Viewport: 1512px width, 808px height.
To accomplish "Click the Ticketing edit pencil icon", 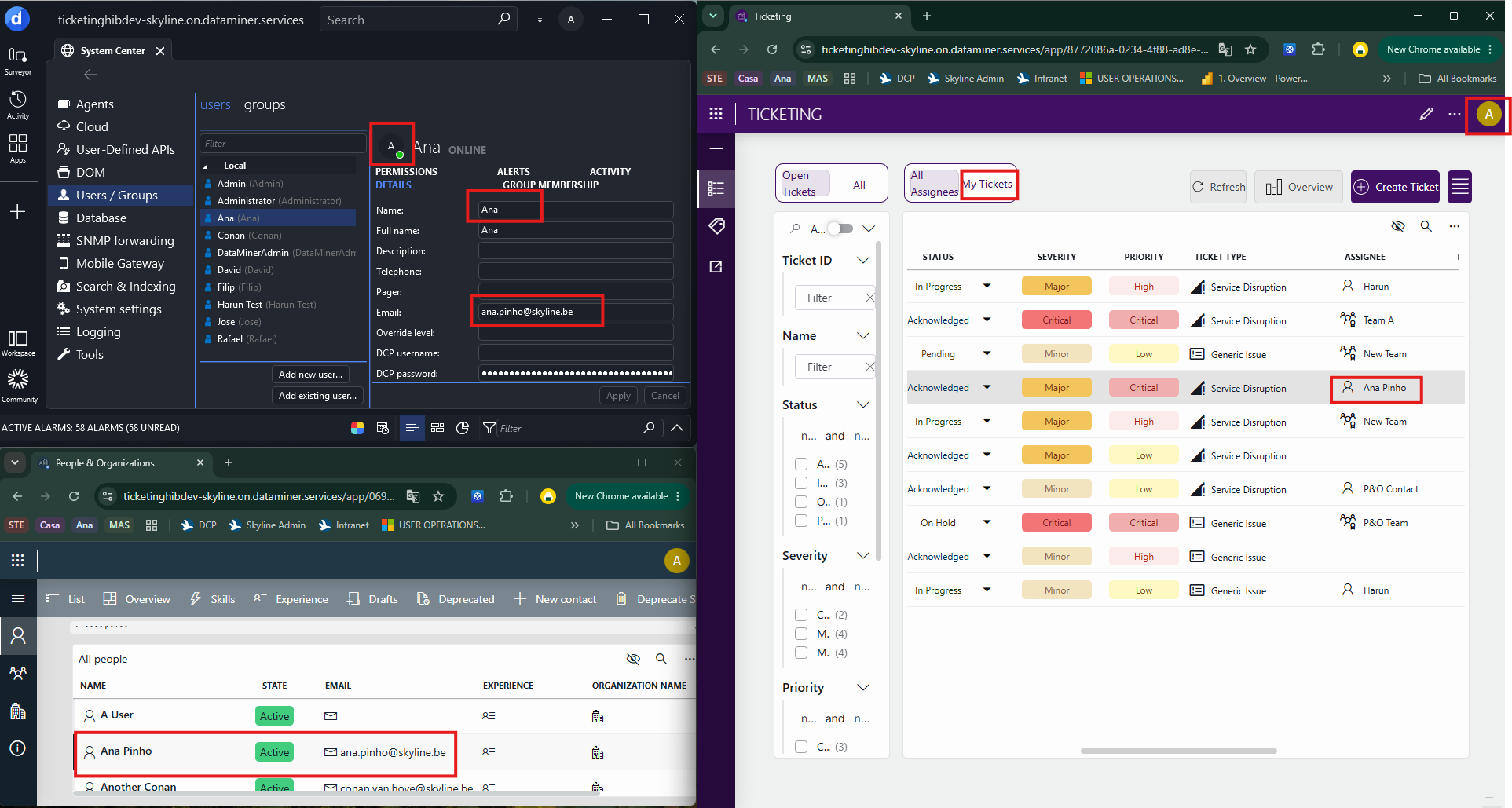I will click(1426, 114).
